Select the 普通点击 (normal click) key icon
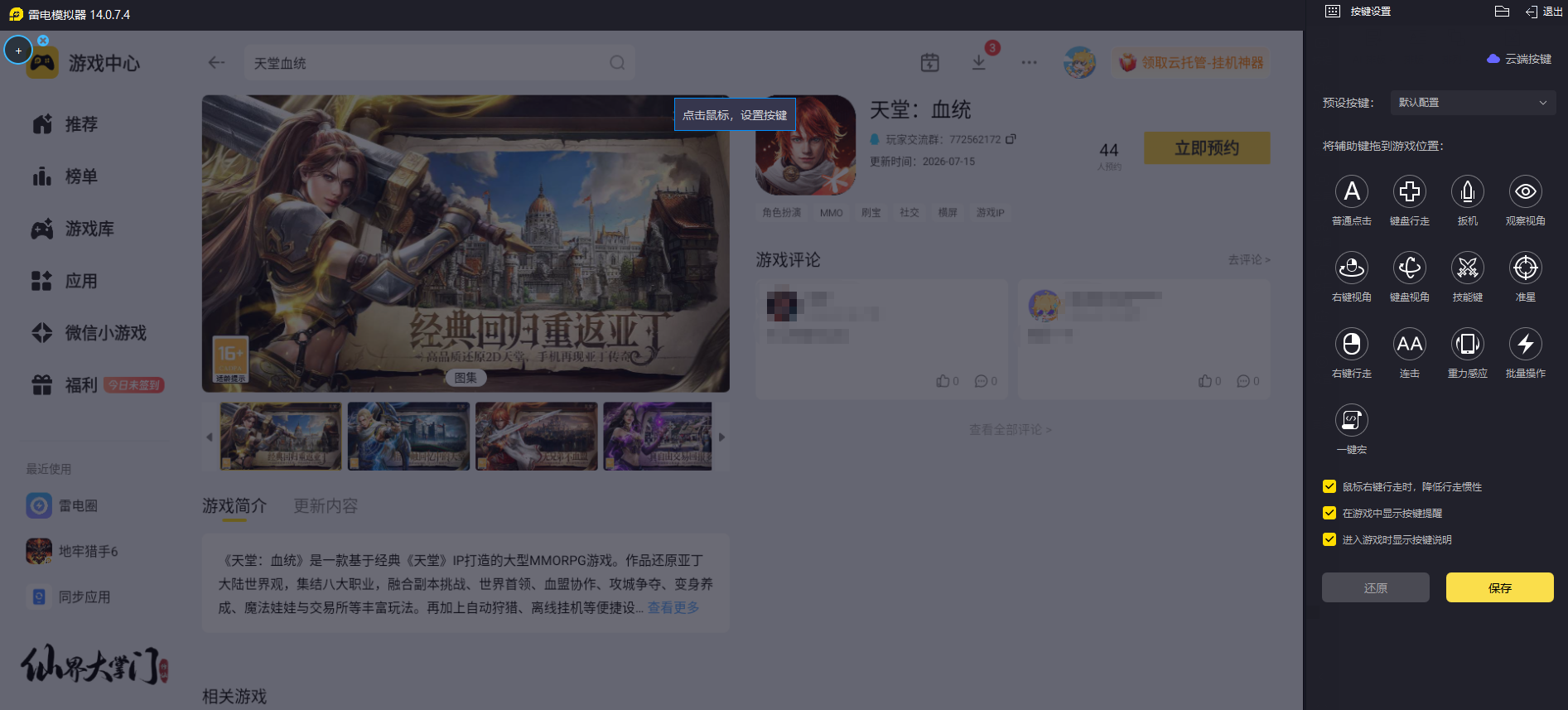The height and width of the screenshot is (710, 1568). coord(1352,192)
